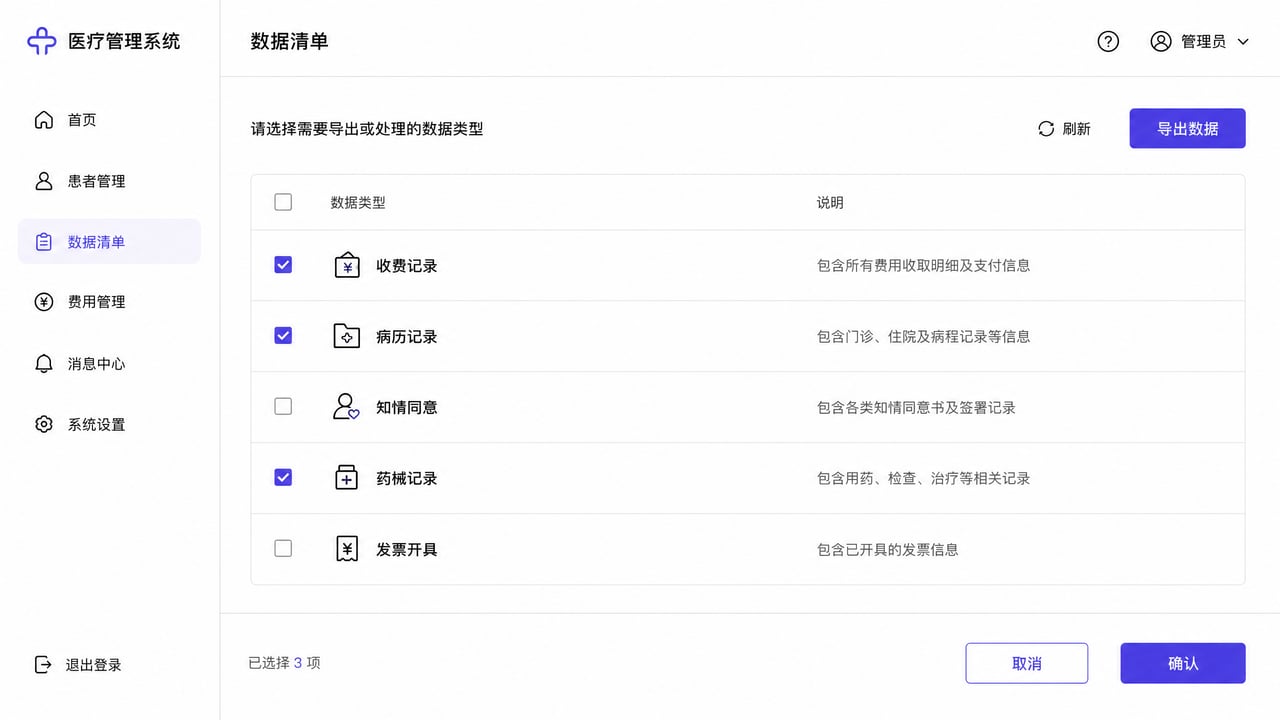This screenshot has height=720, width=1280.
Task: Open help via question mark icon
Action: 1108,42
